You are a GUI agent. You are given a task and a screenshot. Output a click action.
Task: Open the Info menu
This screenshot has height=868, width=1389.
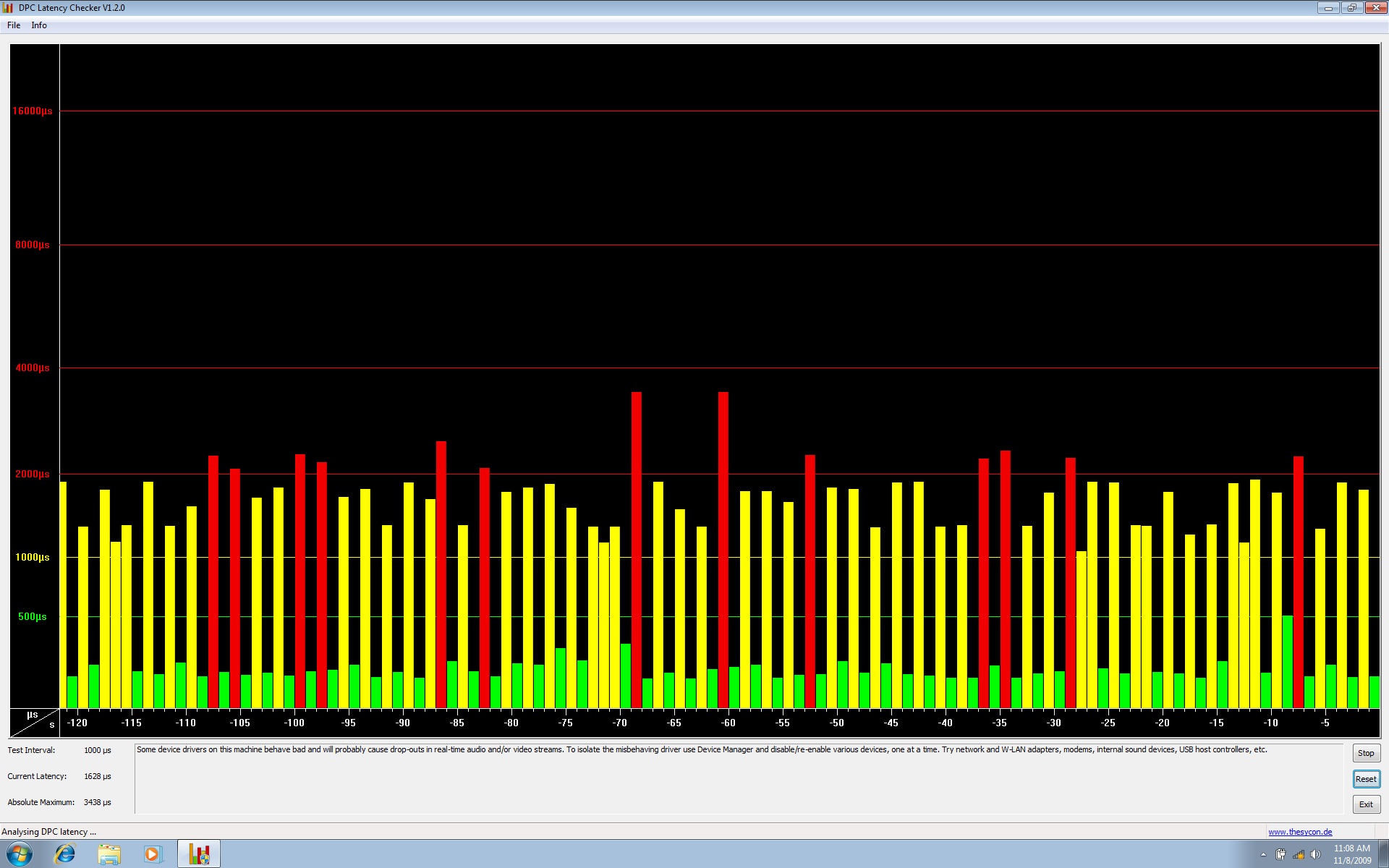(x=39, y=25)
